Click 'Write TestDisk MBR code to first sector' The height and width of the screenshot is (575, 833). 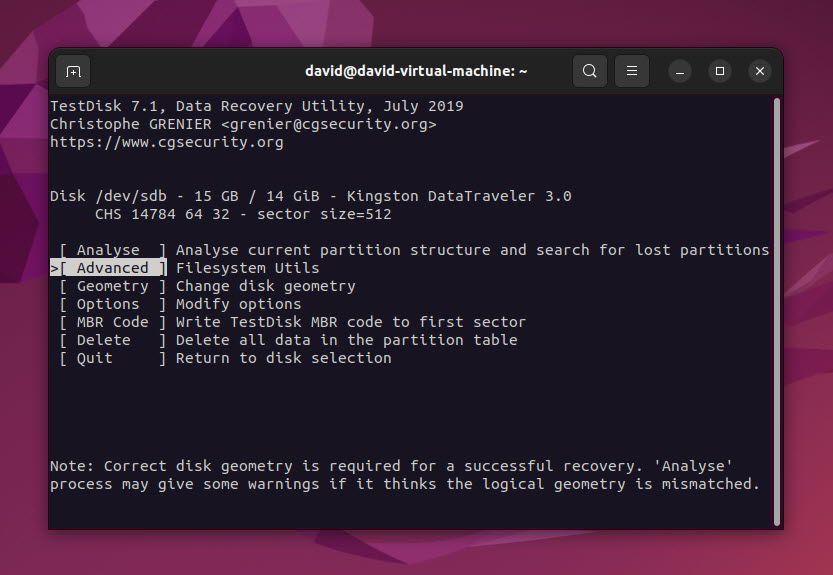click(x=351, y=322)
